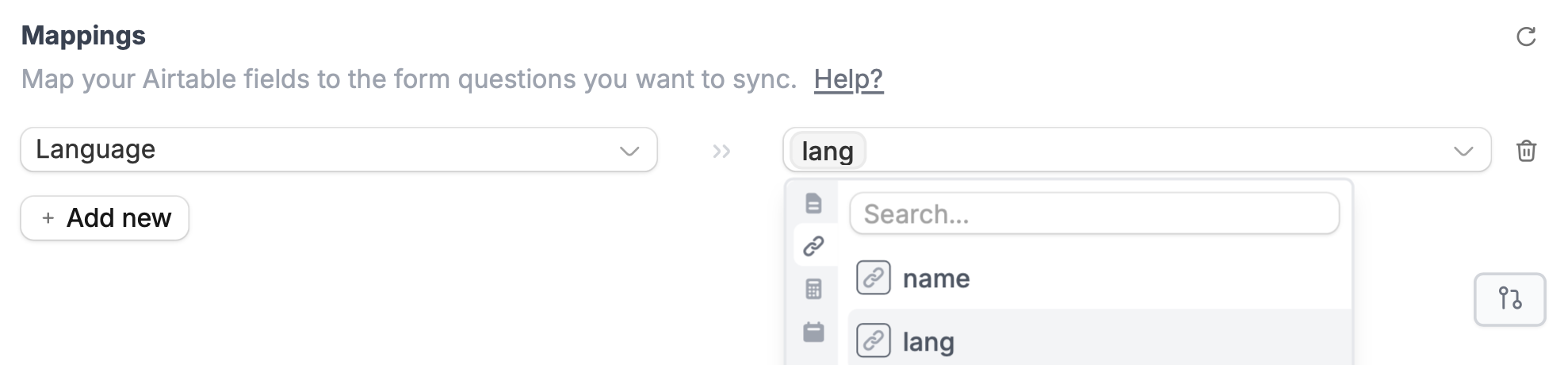Delete the Language mapping with the trash icon
This screenshot has height=365, width=1568.
(1526, 151)
